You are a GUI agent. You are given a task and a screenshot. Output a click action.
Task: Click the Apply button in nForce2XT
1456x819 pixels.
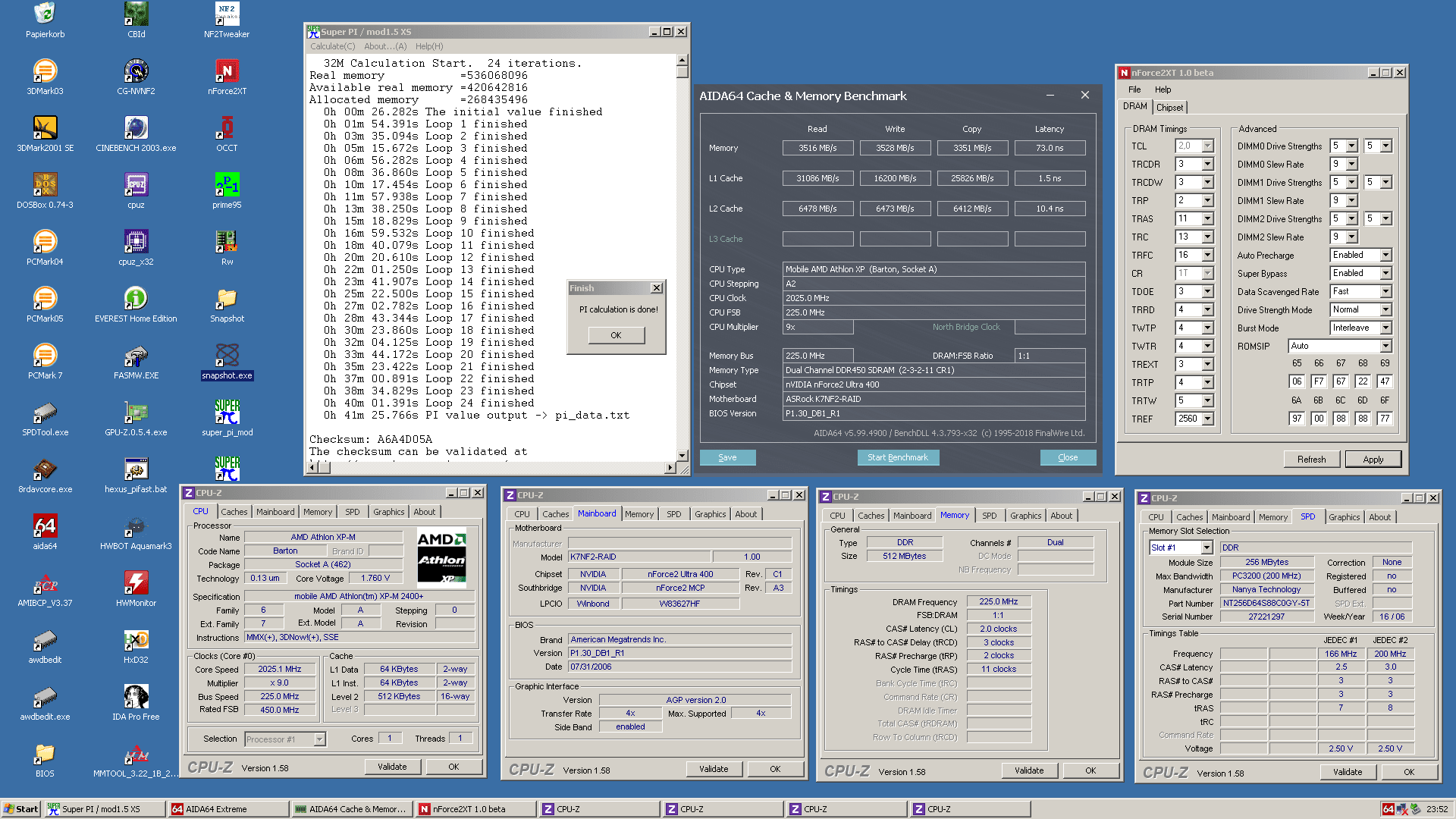pos(1373,460)
